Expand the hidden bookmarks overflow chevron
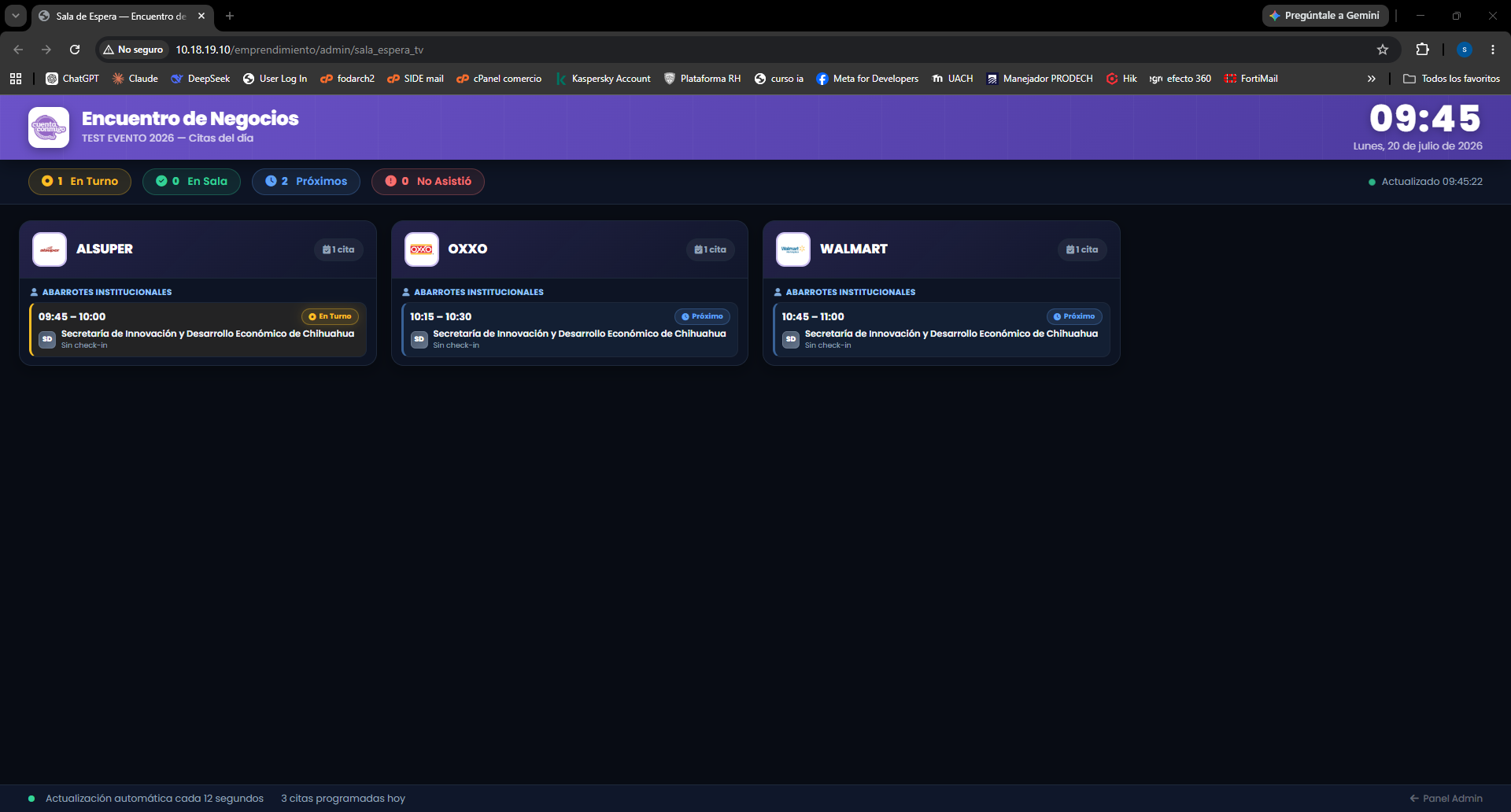Image resolution: width=1511 pixels, height=812 pixels. 1372,79
